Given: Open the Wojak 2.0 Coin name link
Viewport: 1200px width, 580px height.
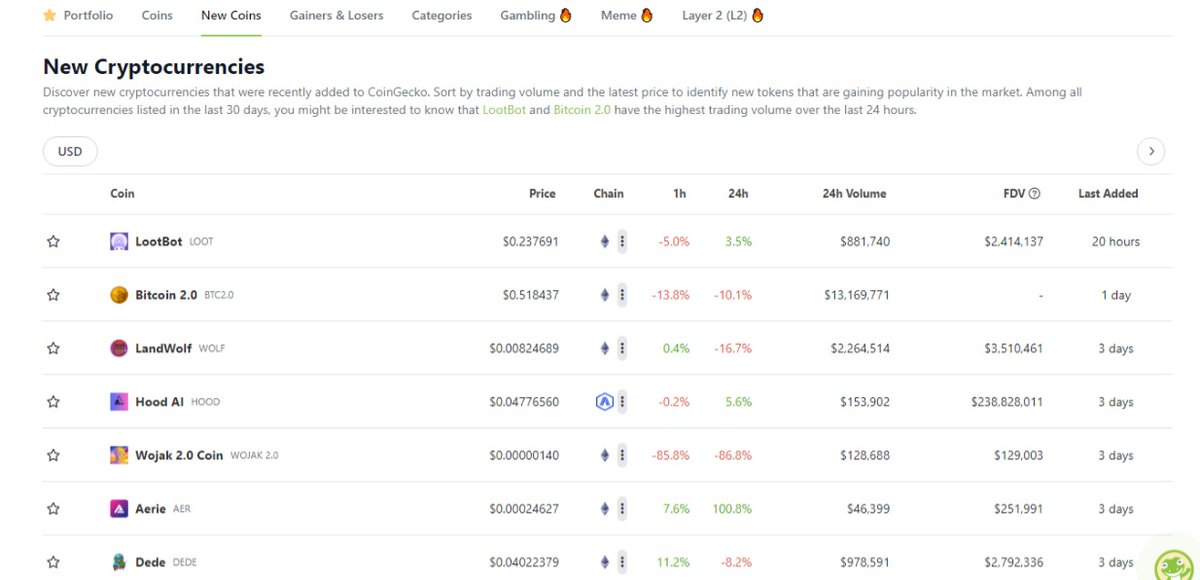Looking at the screenshot, I should pos(179,455).
